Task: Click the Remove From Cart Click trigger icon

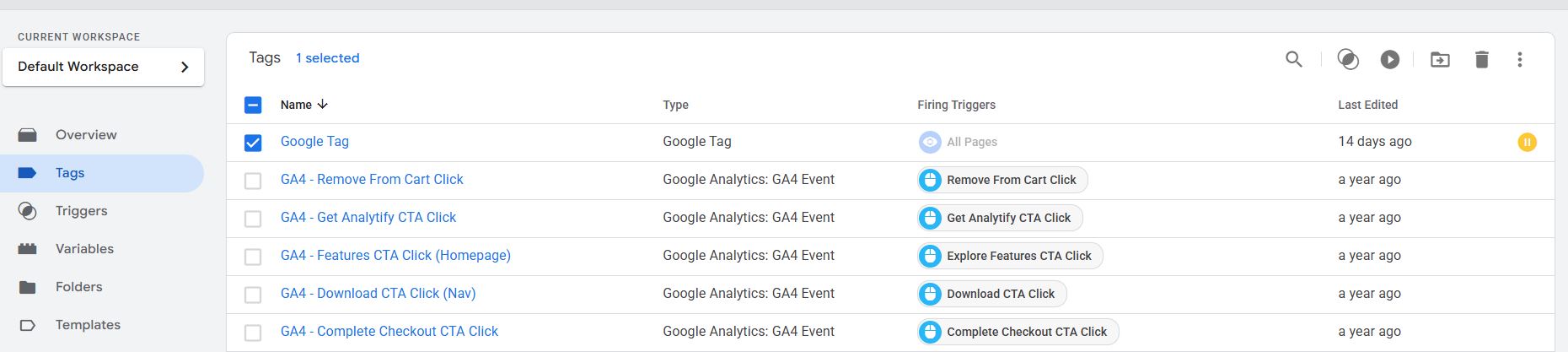Action: [930, 180]
